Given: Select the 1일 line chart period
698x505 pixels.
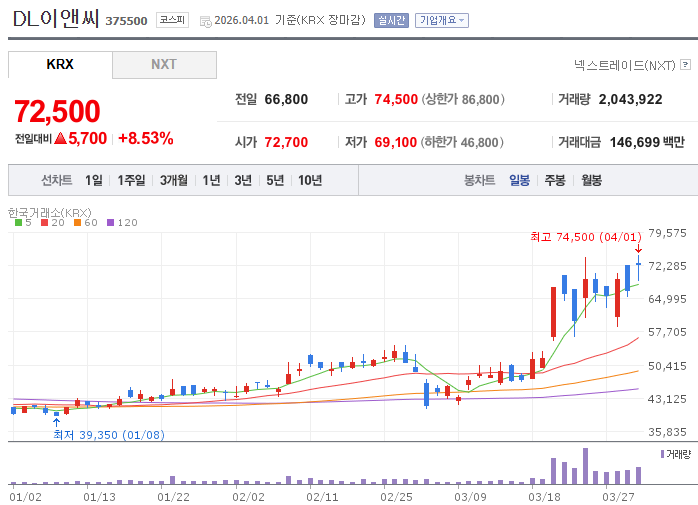Looking at the screenshot, I should point(94,180).
